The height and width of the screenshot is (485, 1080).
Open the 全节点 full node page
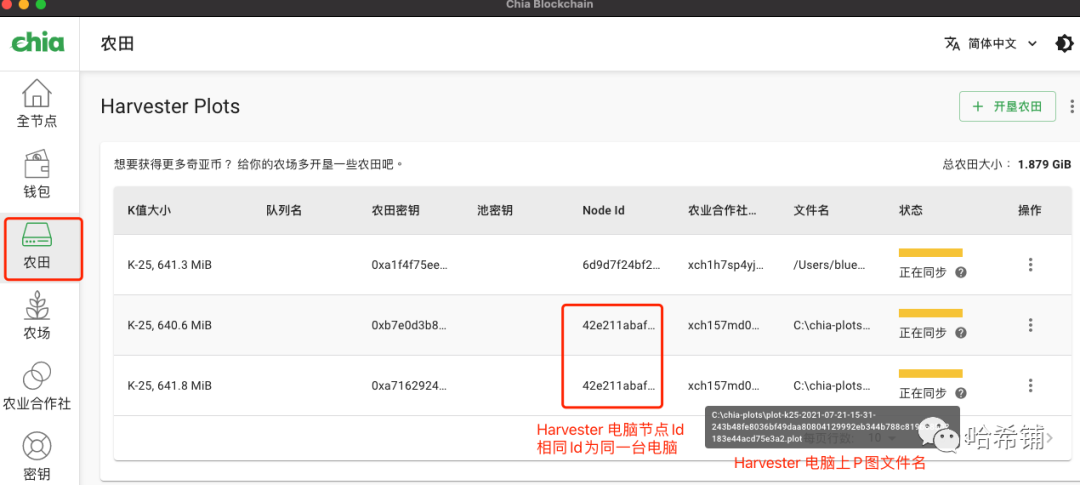[x=37, y=103]
